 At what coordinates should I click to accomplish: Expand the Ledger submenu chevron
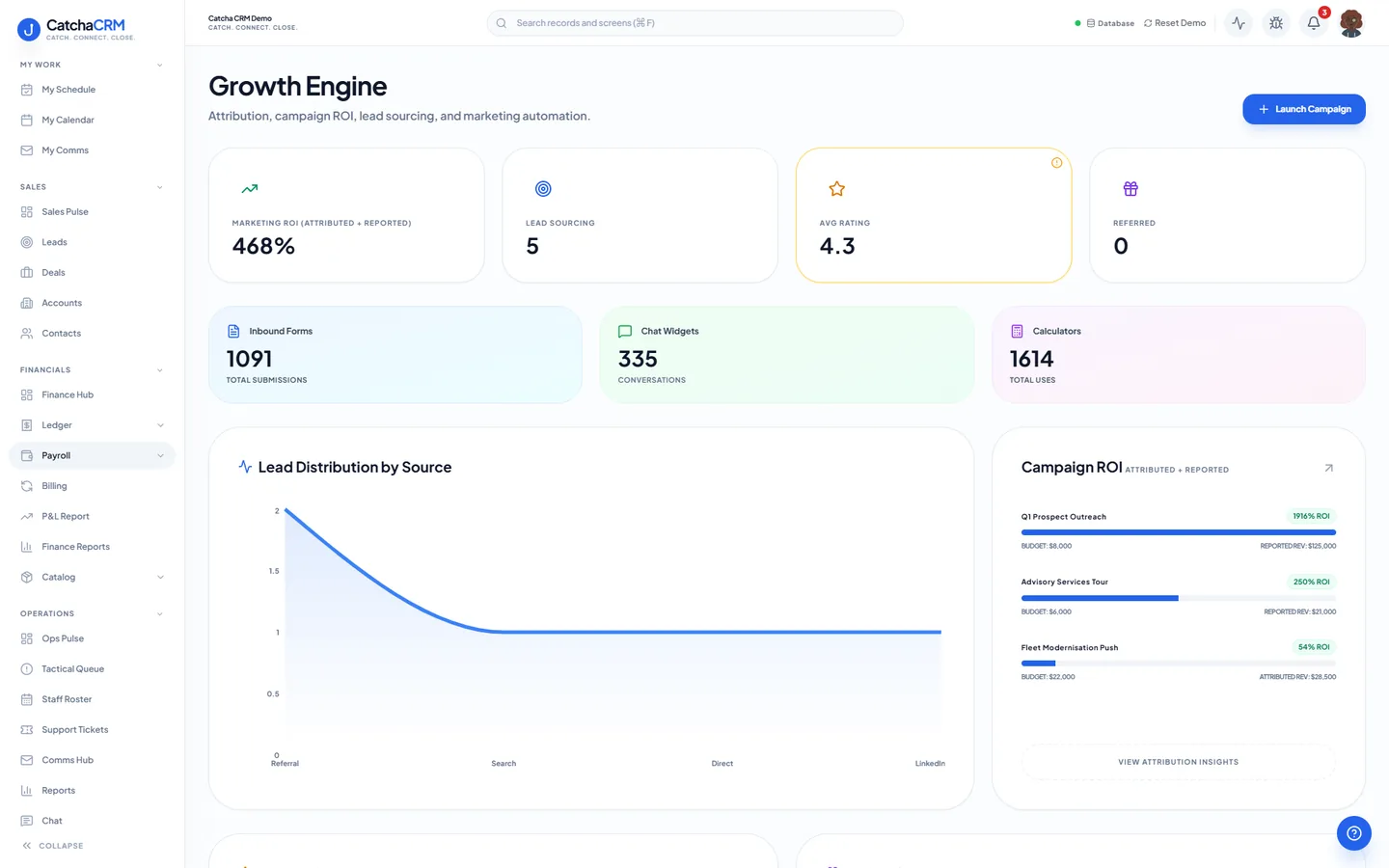160,425
